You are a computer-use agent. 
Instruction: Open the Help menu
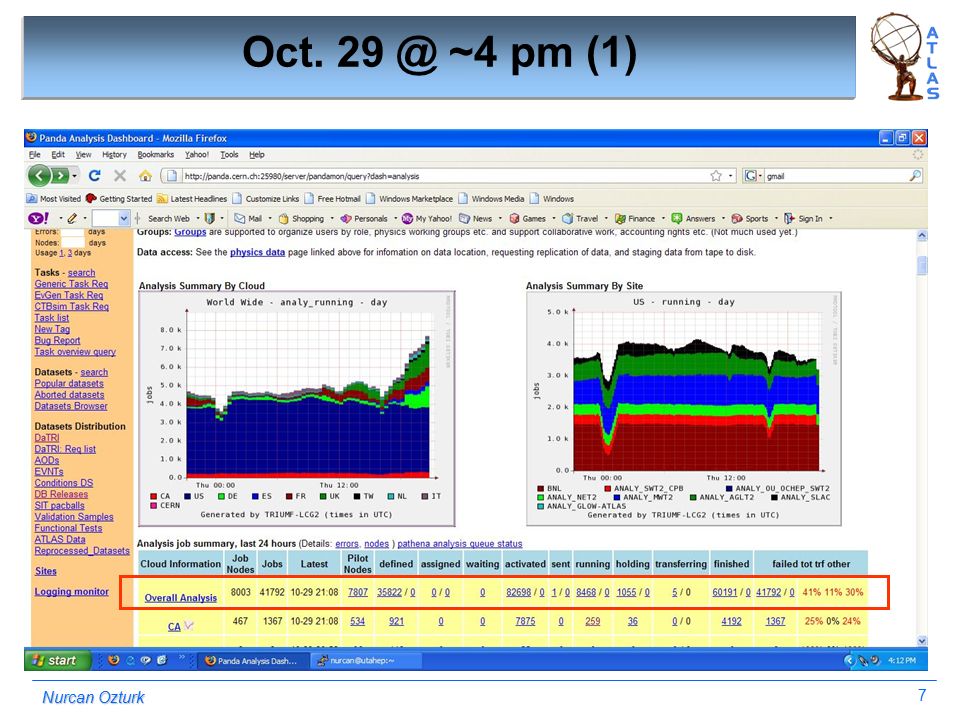tap(257, 155)
